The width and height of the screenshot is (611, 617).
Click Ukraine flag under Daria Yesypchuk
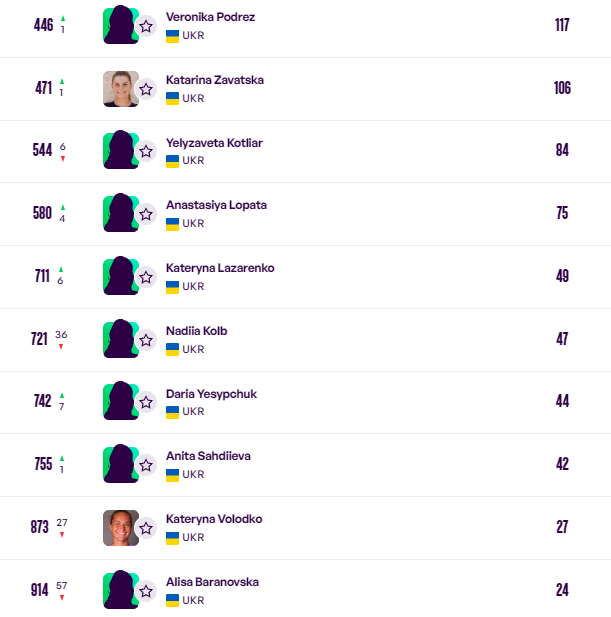[172, 411]
